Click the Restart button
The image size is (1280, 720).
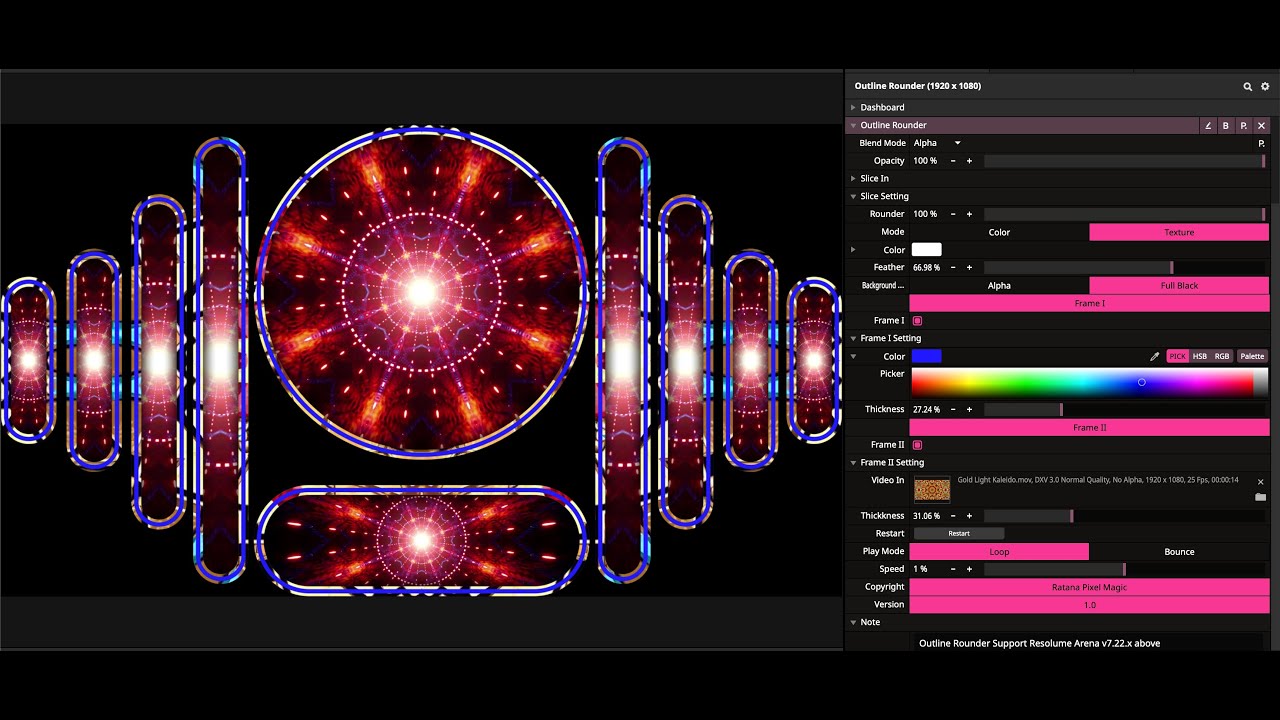(x=959, y=534)
